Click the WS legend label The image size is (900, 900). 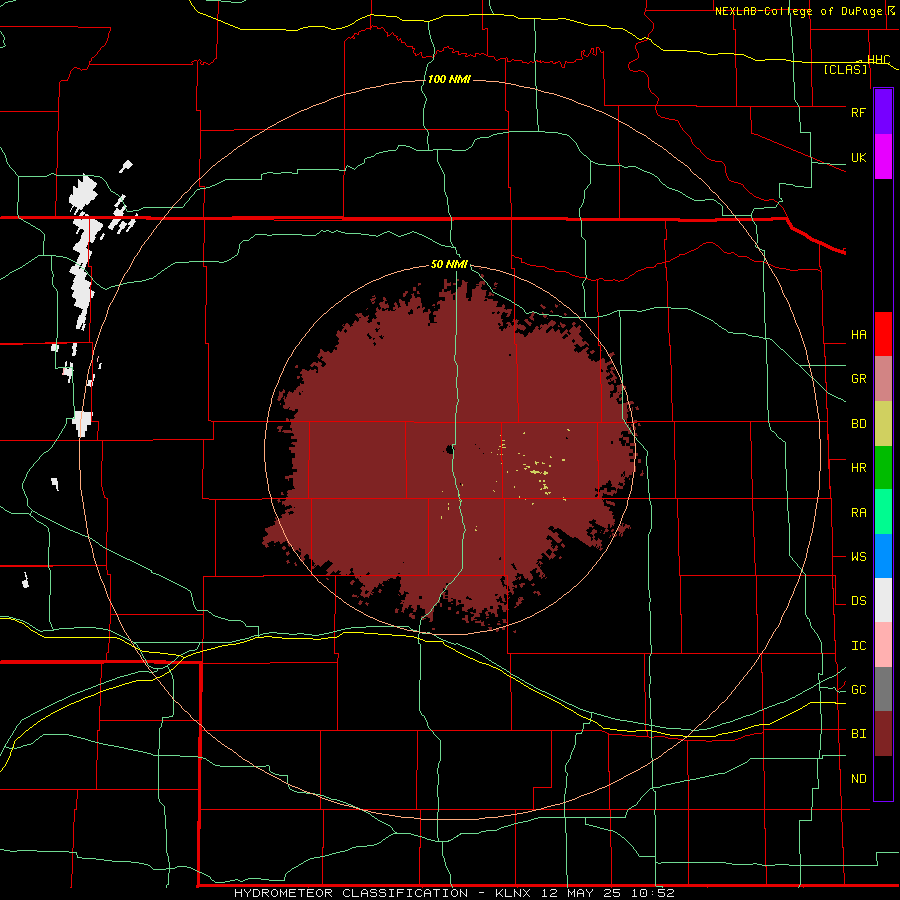coord(858,557)
